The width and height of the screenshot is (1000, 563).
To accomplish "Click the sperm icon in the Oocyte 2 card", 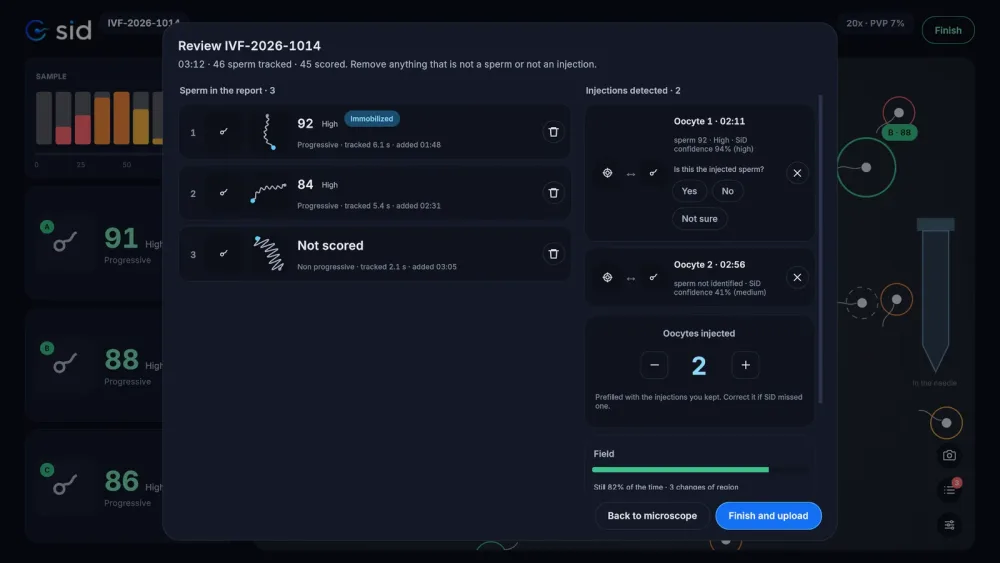I will click(x=653, y=277).
